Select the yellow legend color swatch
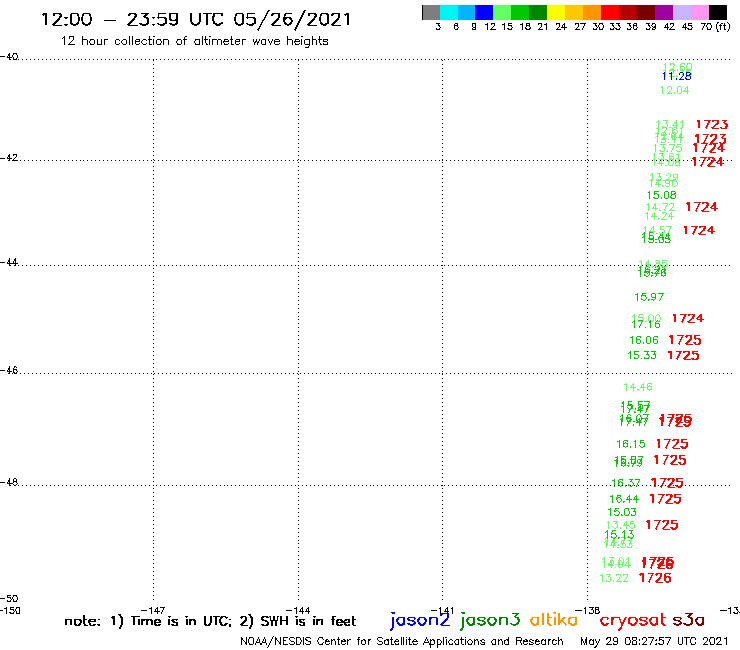This screenshot has height=650, width=740. [556, 12]
